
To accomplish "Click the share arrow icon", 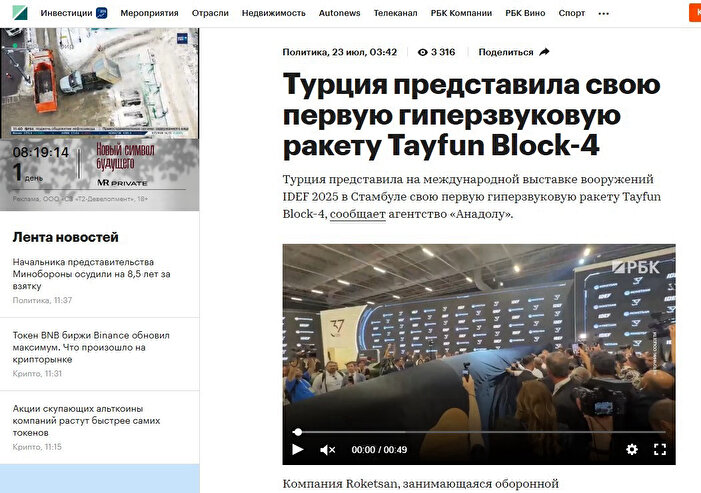I will [x=544, y=52].
